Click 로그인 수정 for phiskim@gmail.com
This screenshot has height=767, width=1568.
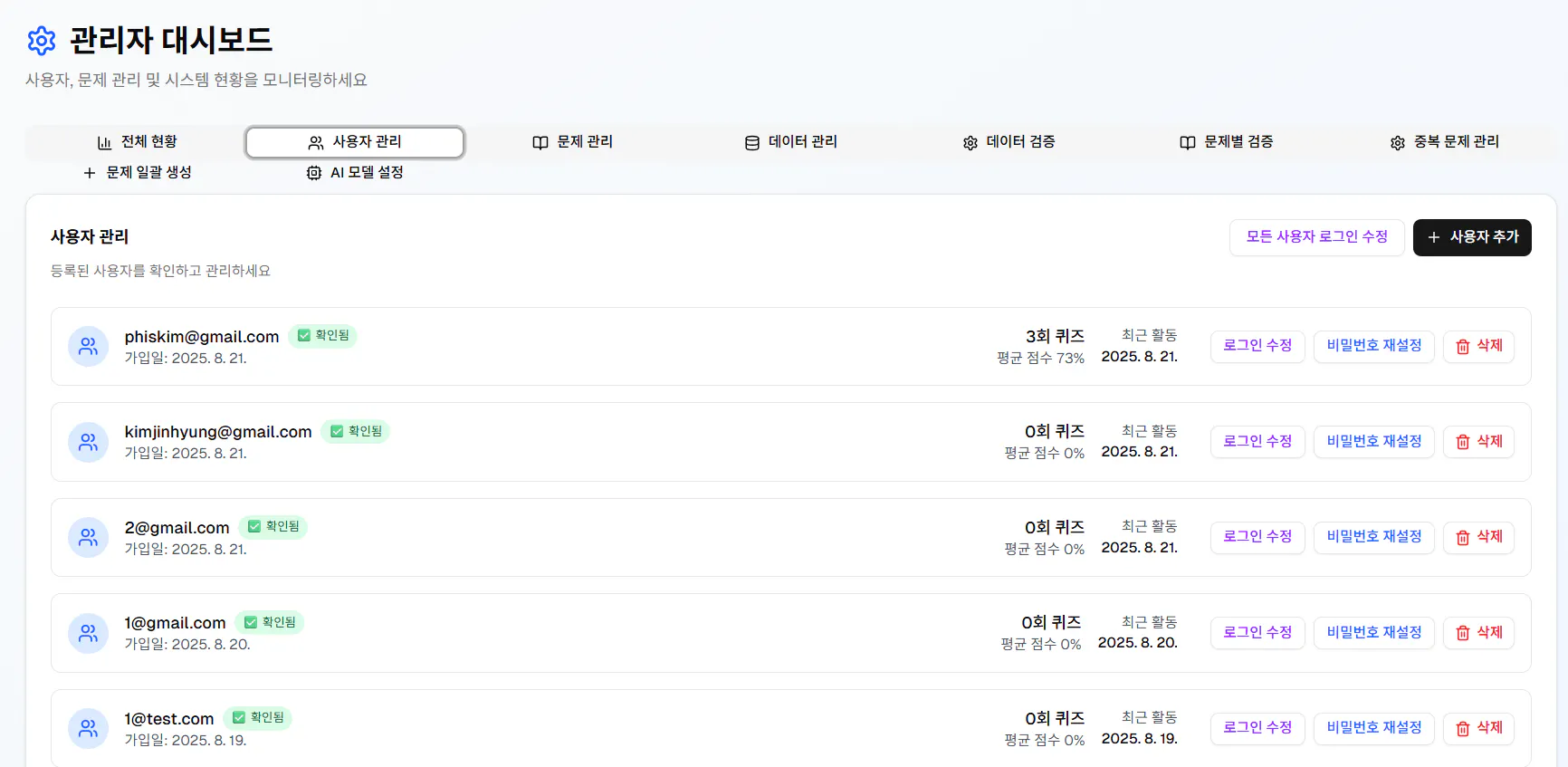[1257, 346]
